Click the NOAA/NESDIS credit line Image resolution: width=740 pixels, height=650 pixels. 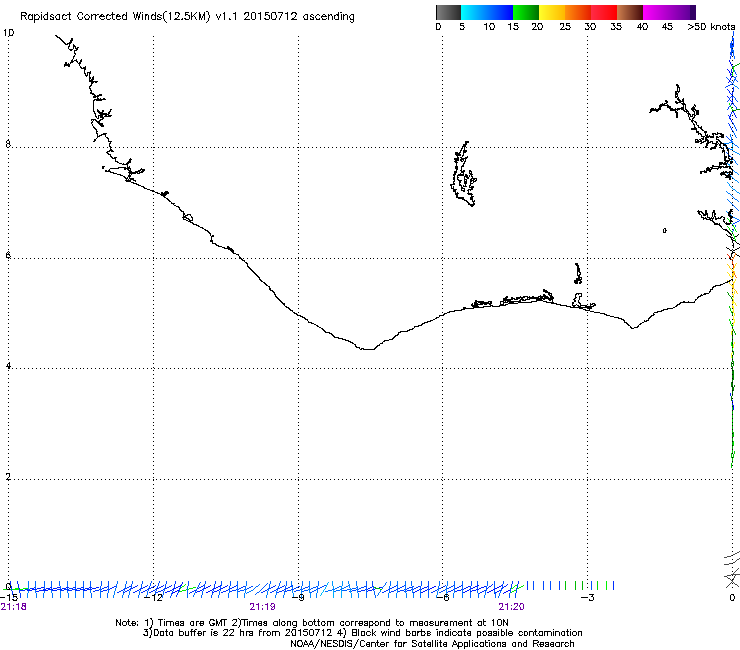[432, 644]
